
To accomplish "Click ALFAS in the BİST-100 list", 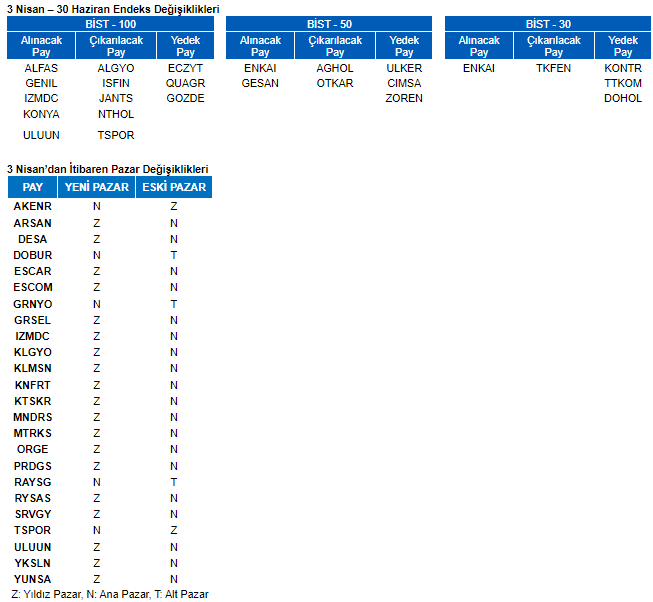I will pyautogui.click(x=41, y=68).
